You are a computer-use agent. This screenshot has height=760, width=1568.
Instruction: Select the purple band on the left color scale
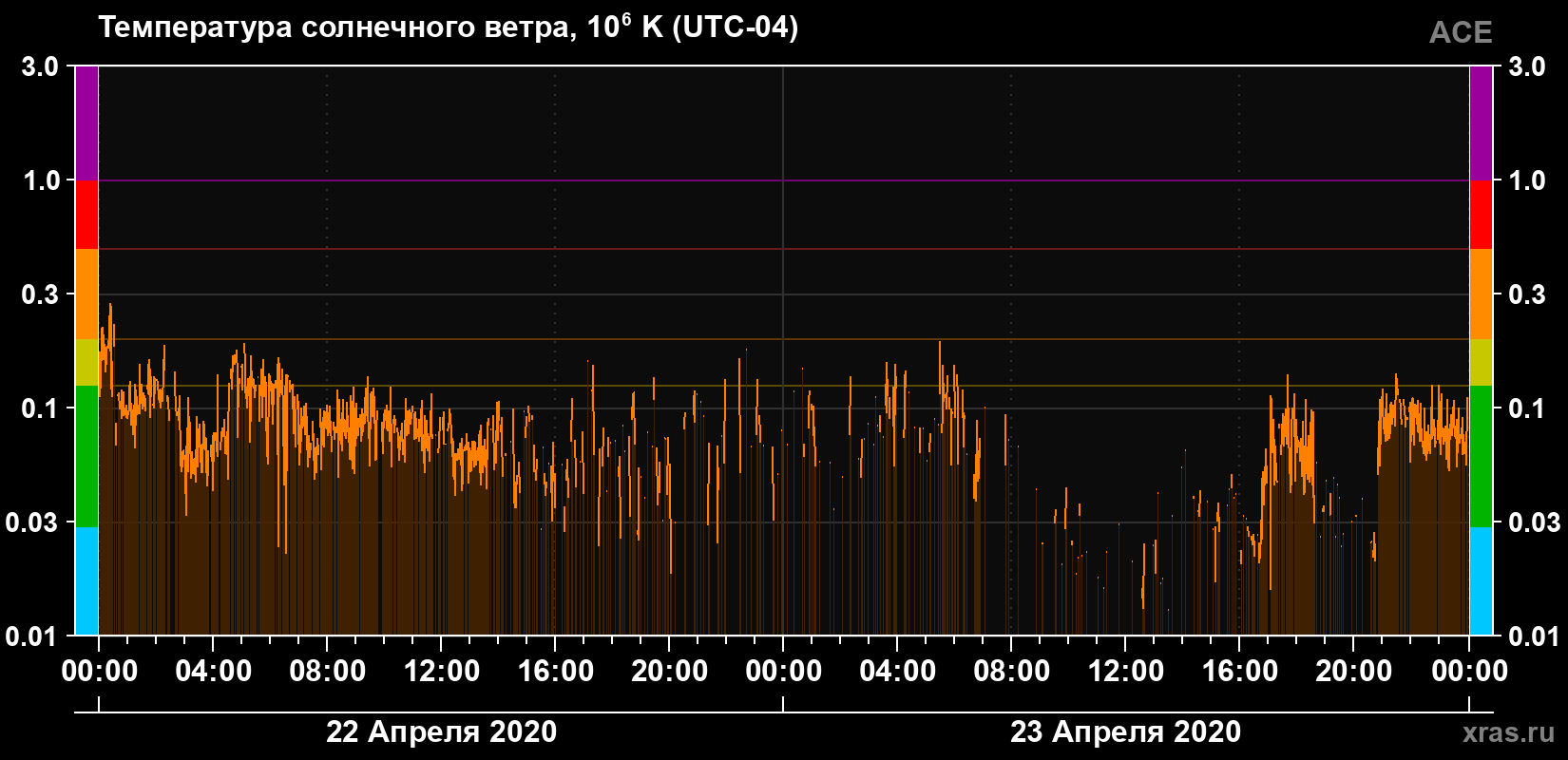click(x=86, y=123)
